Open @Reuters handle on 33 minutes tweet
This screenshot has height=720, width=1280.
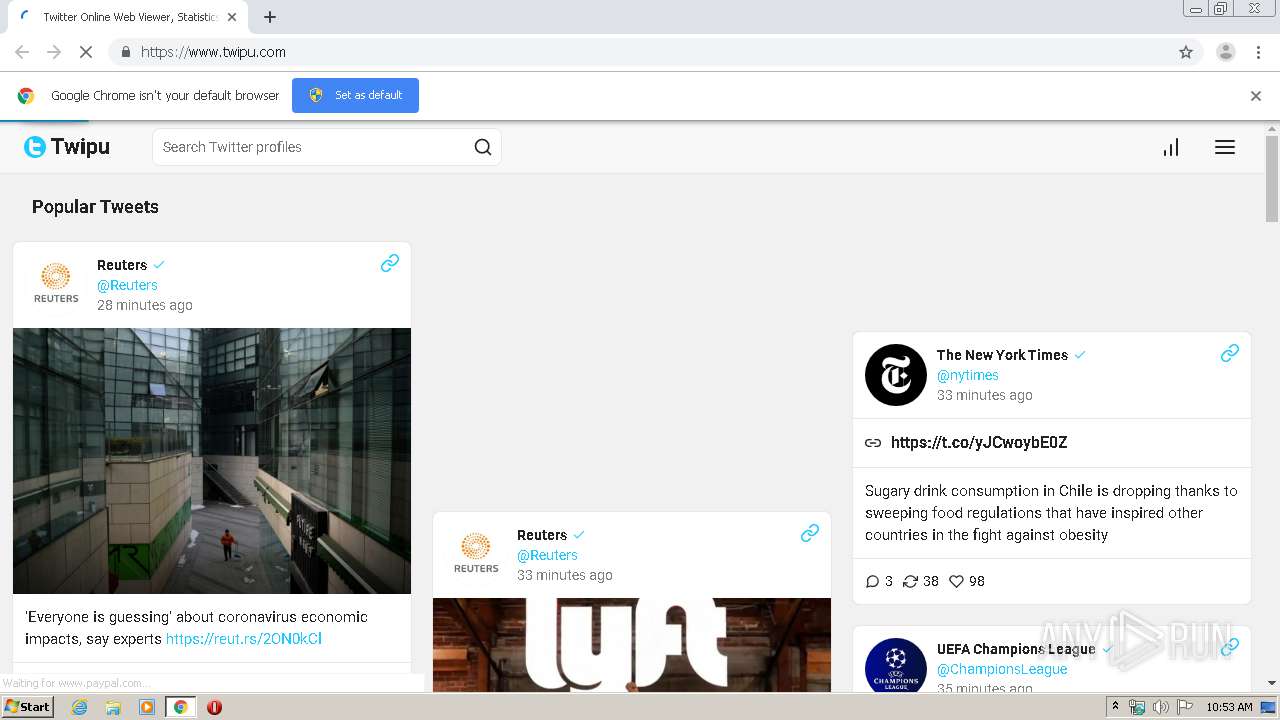click(547, 555)
